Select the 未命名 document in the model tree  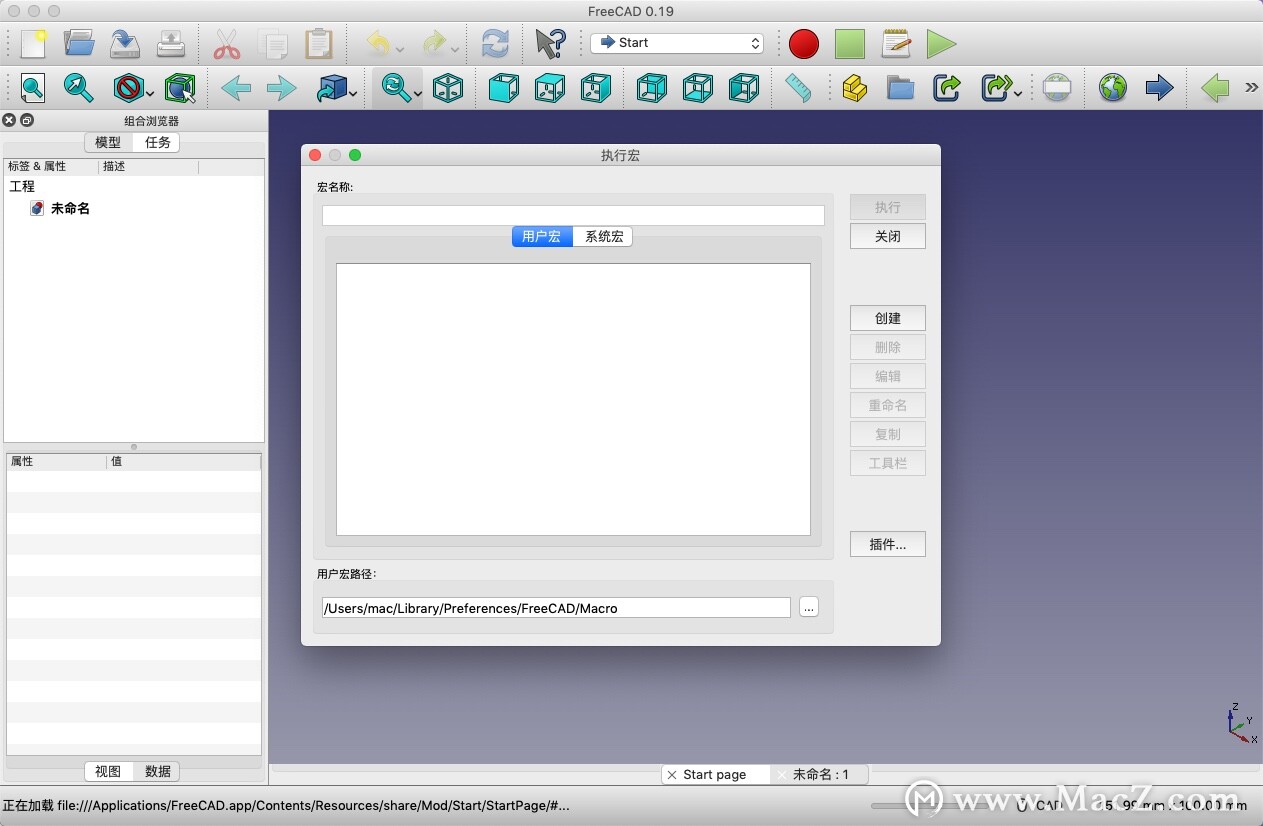[69, 209]
